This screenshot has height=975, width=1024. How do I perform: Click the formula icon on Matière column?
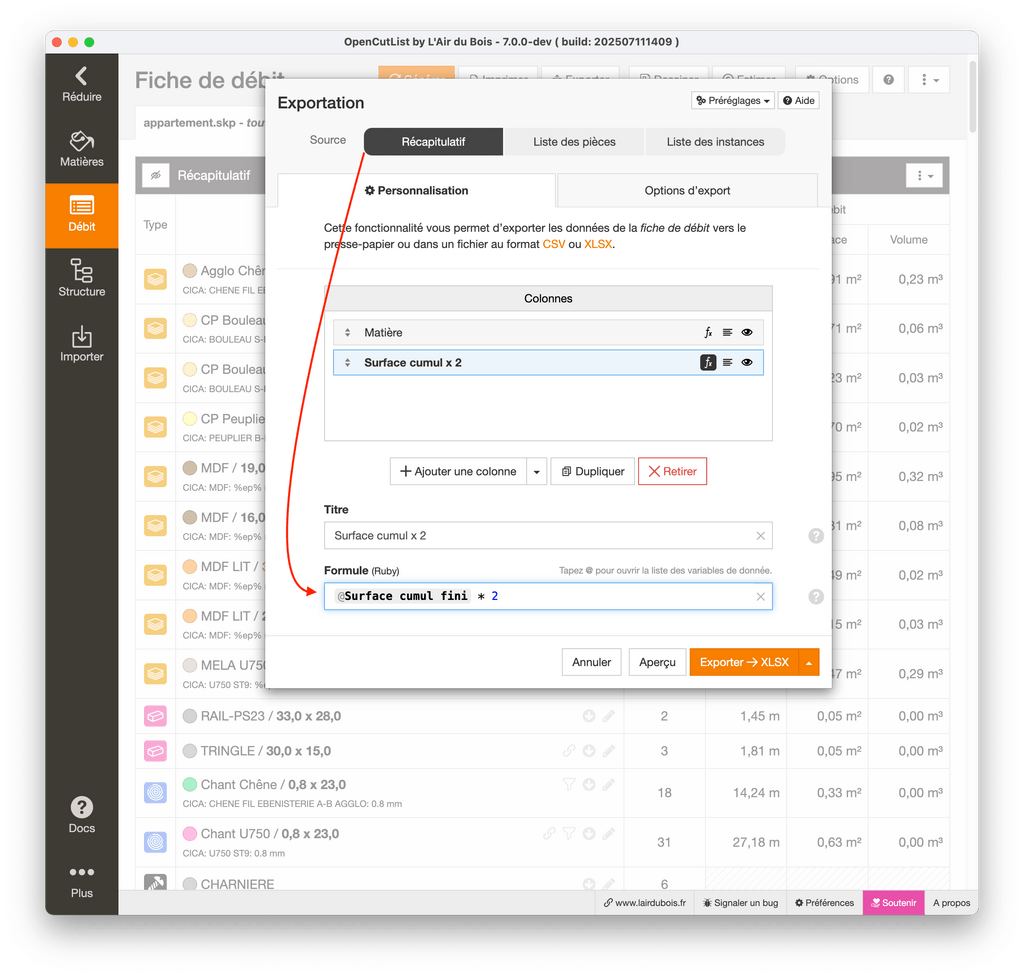point(708,332)
